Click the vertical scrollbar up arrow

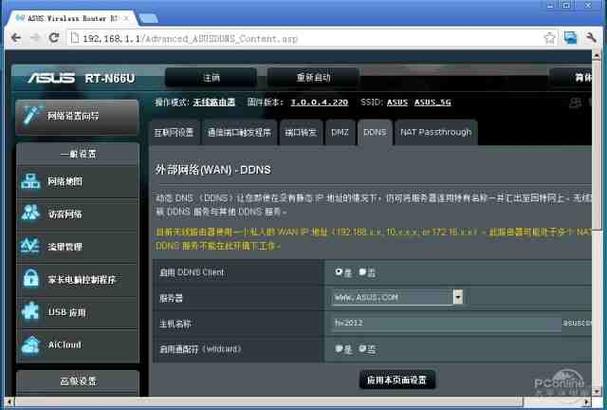point(597,55)
